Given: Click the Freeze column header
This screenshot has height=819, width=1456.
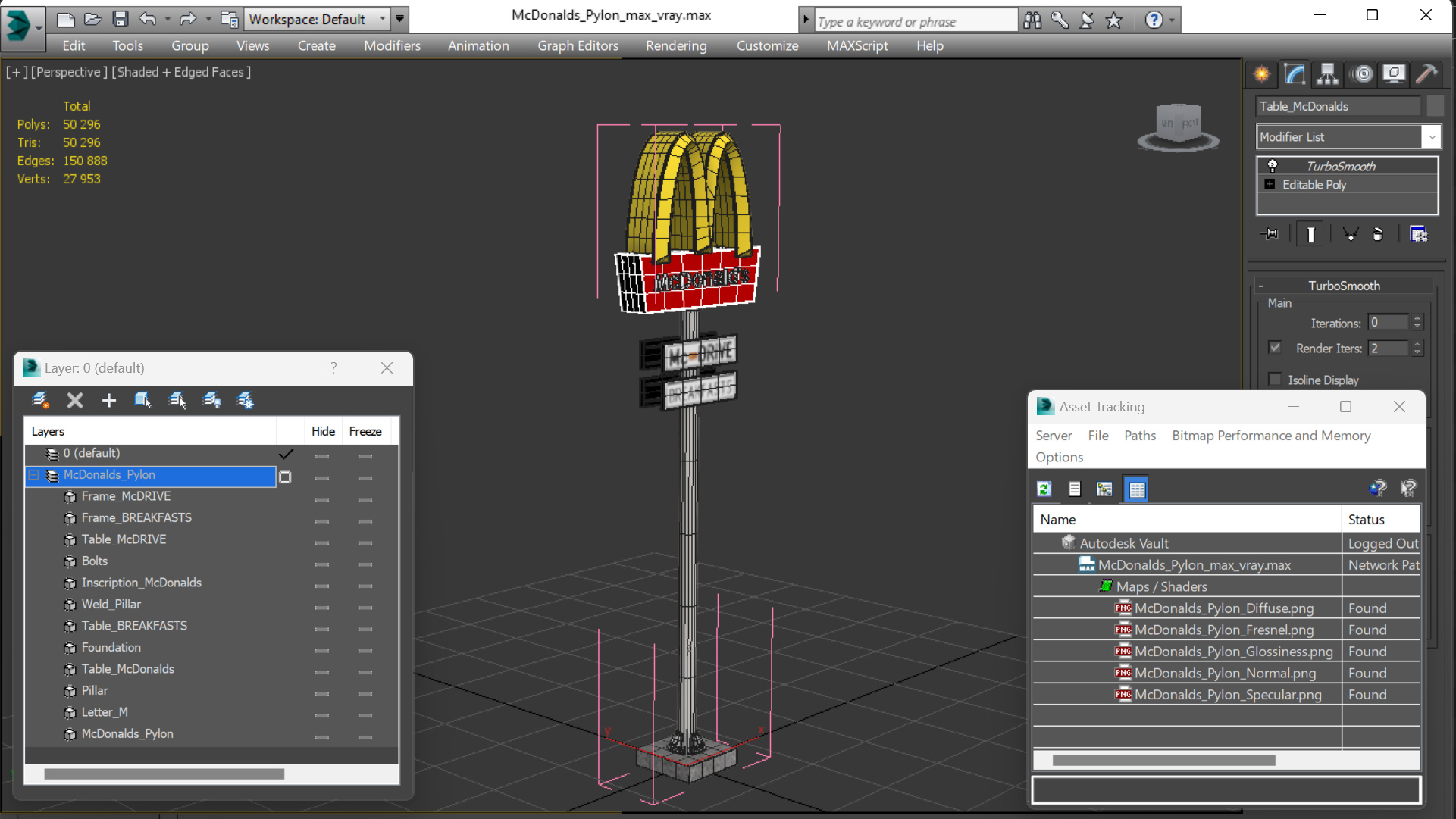Looking at the screenshot, I should pyautogui.click(x=365, y=431).
